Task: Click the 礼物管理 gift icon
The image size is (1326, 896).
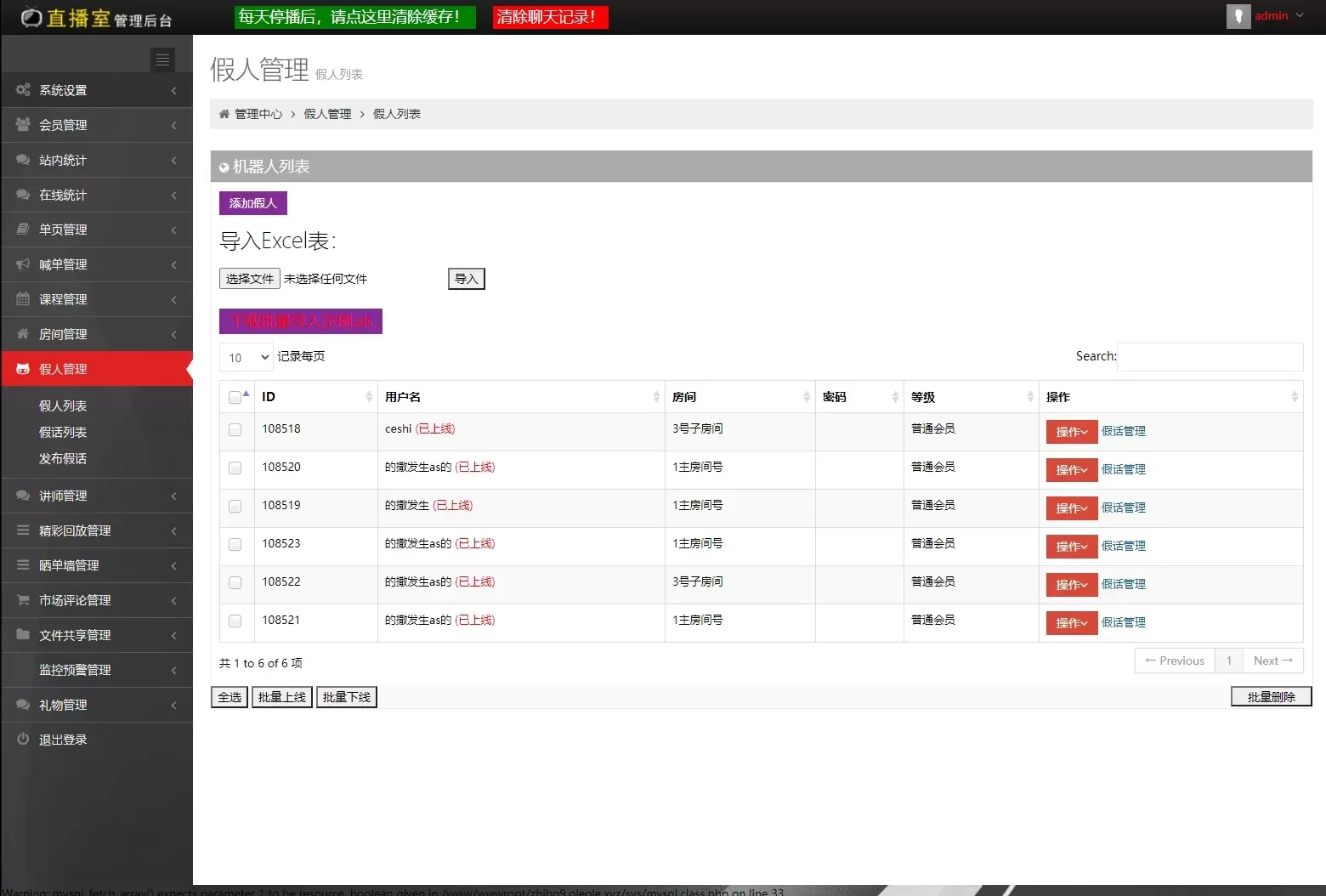Action: [x=23, y=704]
